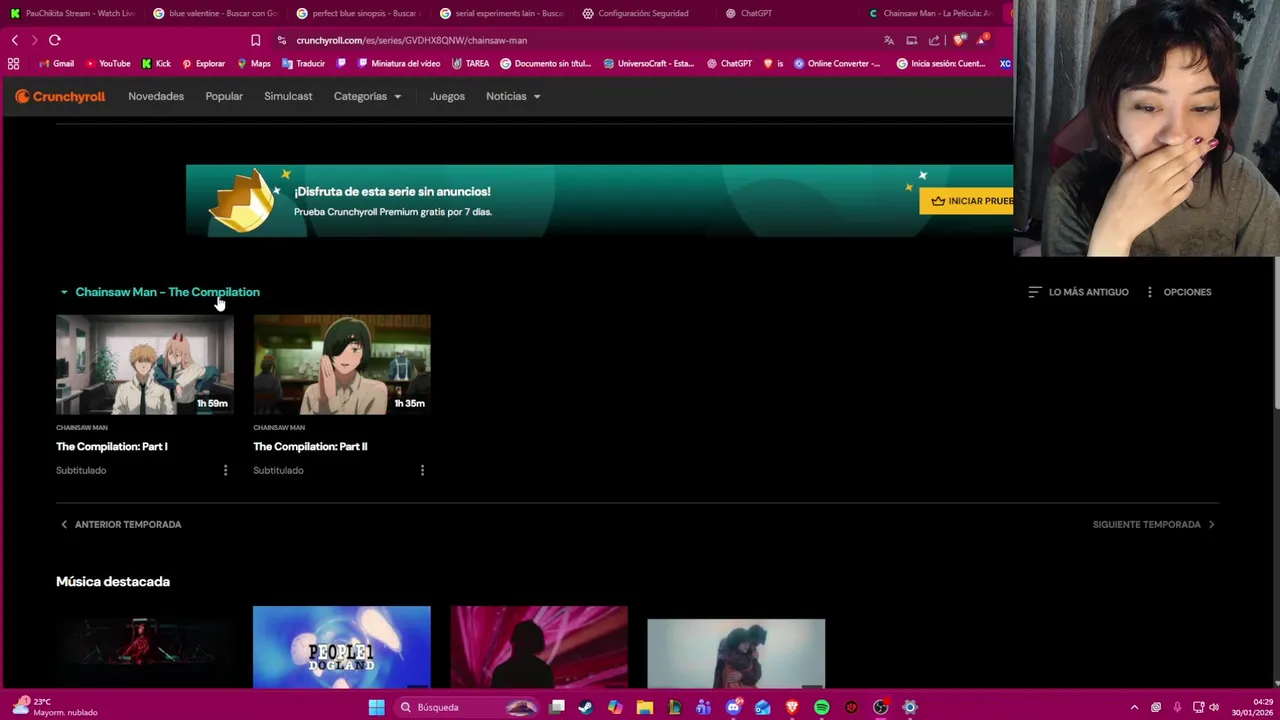Open the LO MÁS ANTIGUO sort control
The width and height of the screenshot is (1280, 720).
pyautogui.click(x=1078, y=292)
